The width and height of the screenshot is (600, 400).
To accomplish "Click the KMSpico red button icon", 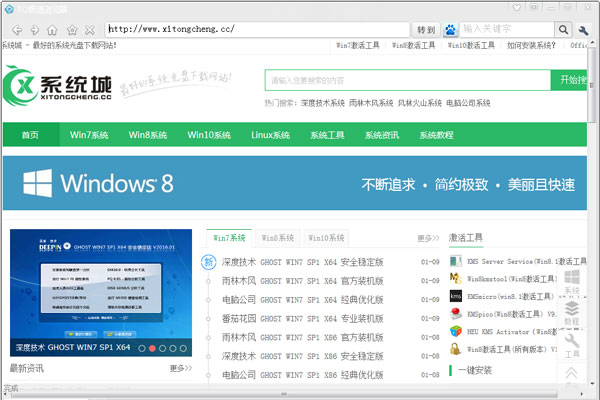I will [x=456, y=313].
